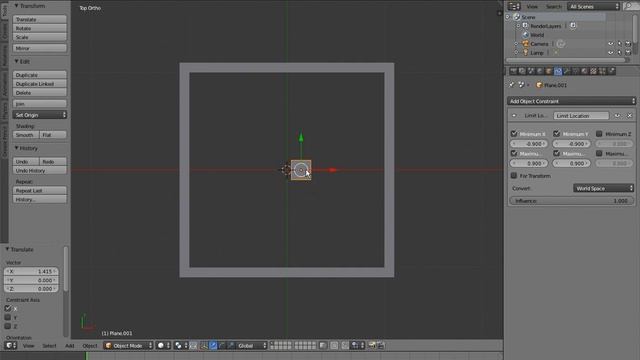This screenshot has height=360, width=640.
Task: Open the Material properties tab icon
Action: coord(584,71)
